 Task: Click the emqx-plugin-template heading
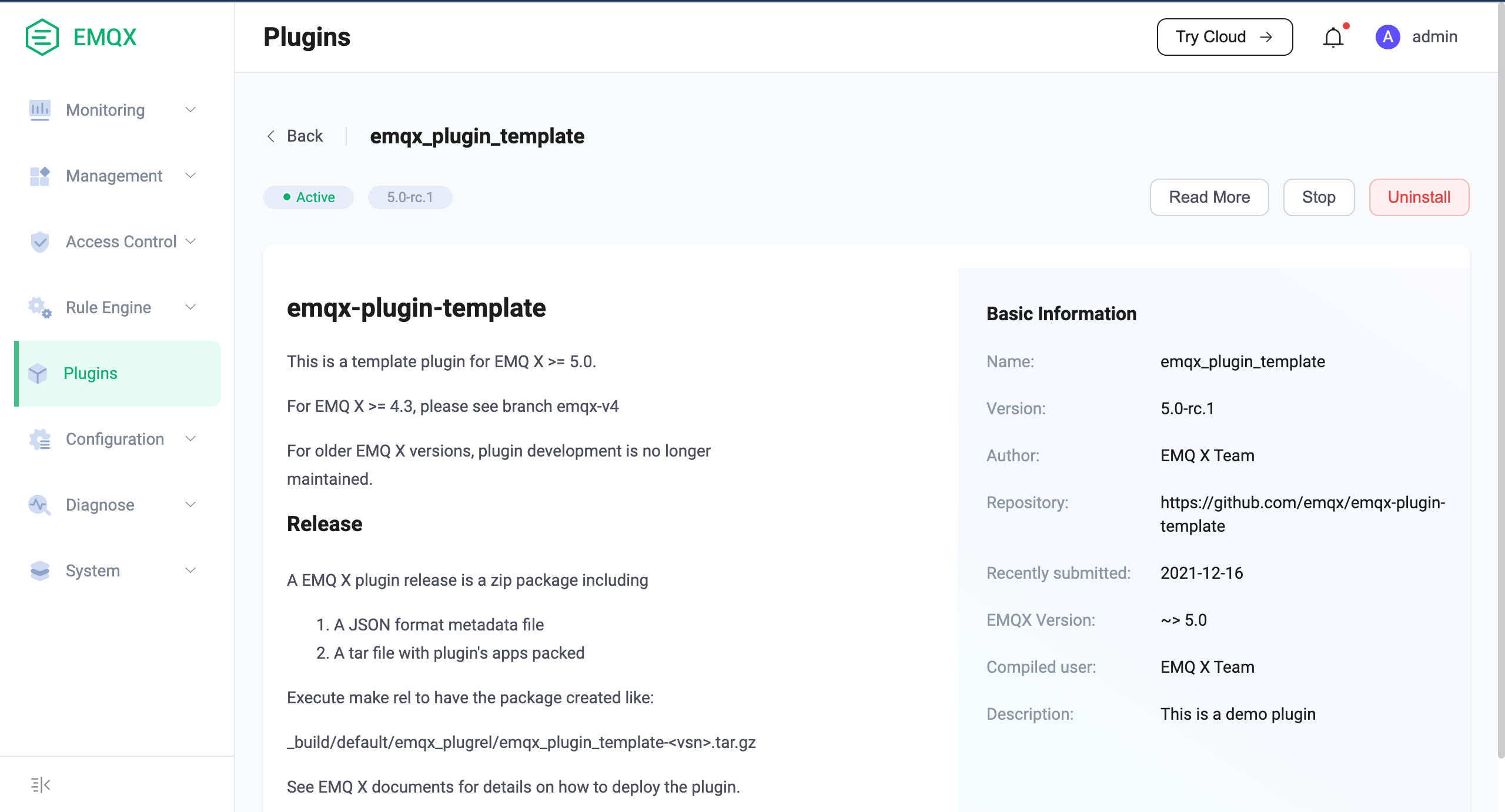click(x=416, y=308)
